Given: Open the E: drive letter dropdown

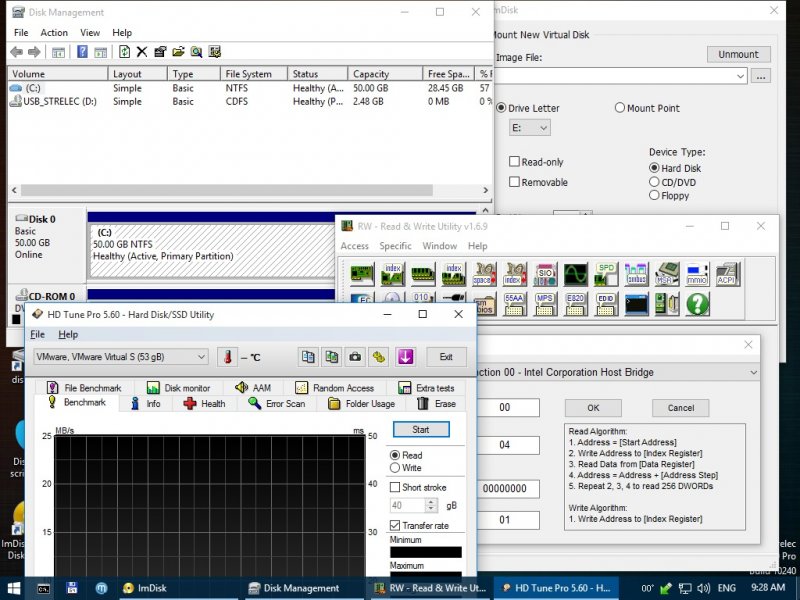Looking at the screenshot, I should point(530,128).
